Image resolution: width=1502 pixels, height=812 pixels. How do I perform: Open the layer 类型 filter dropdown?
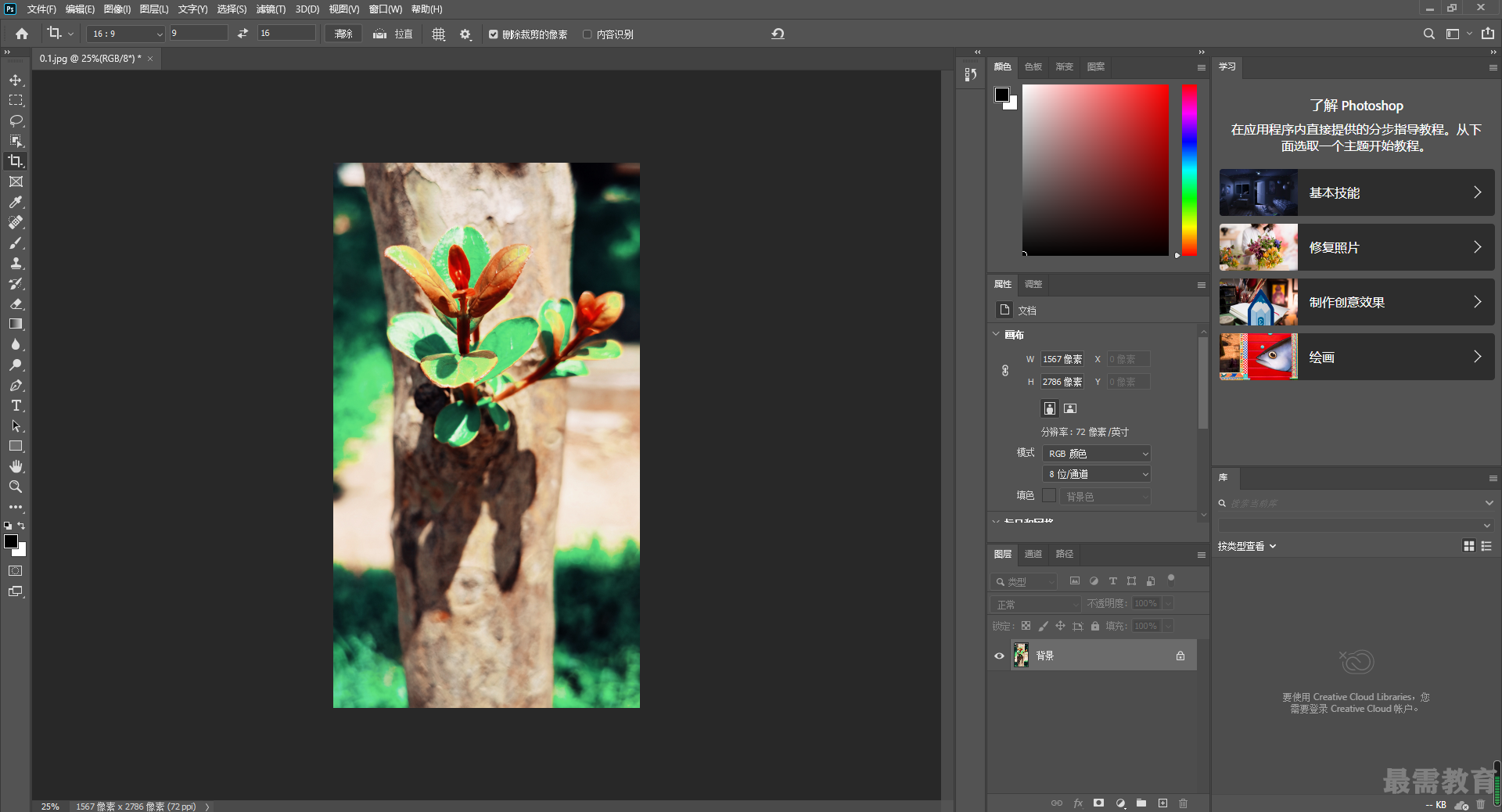[x=1024, y=582]
